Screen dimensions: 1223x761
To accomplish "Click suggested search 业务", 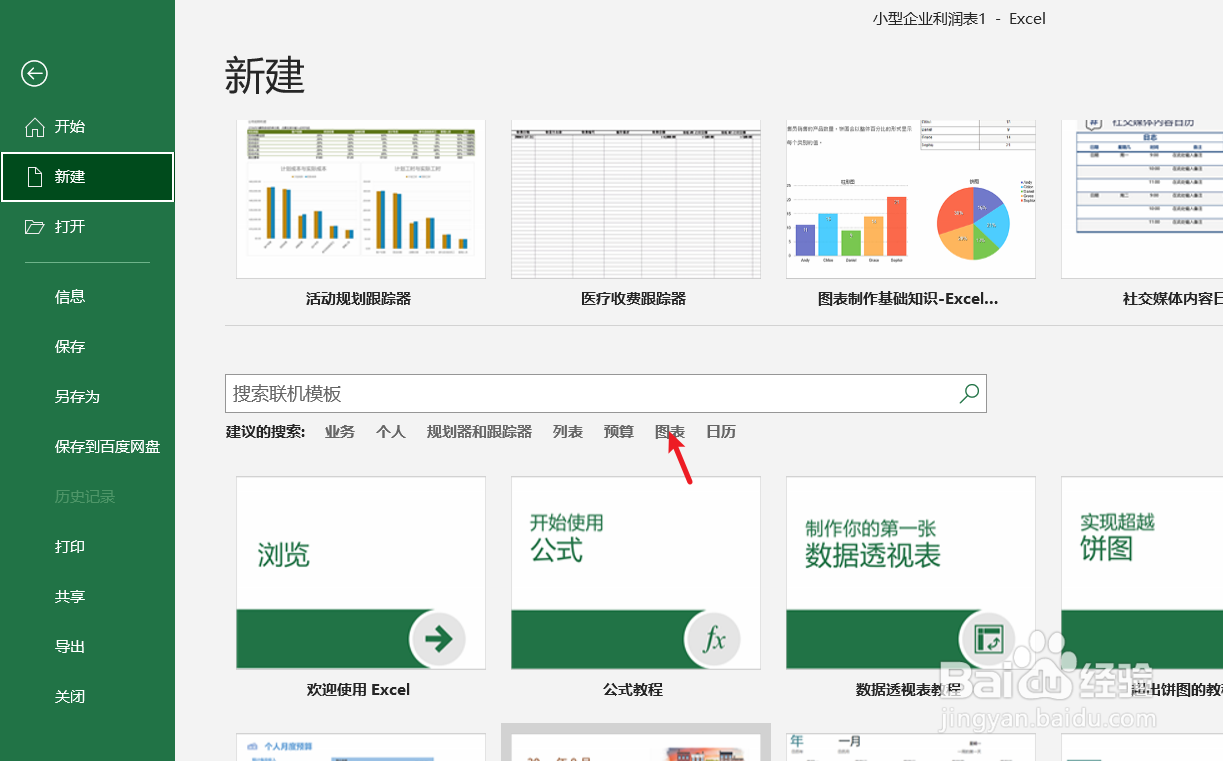I will [x=340, y=432].
